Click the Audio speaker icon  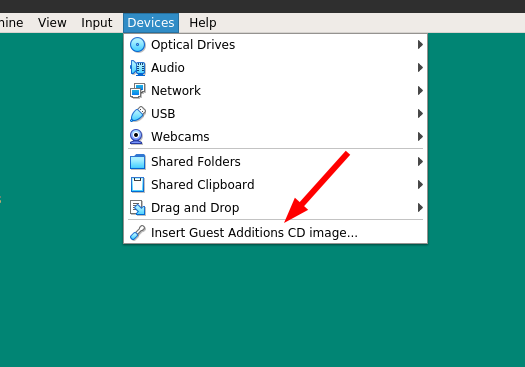click(137, 68)
